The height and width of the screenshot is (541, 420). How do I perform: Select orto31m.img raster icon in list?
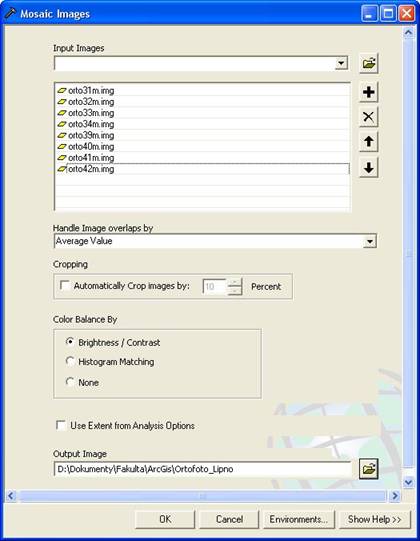click(62, 91)
